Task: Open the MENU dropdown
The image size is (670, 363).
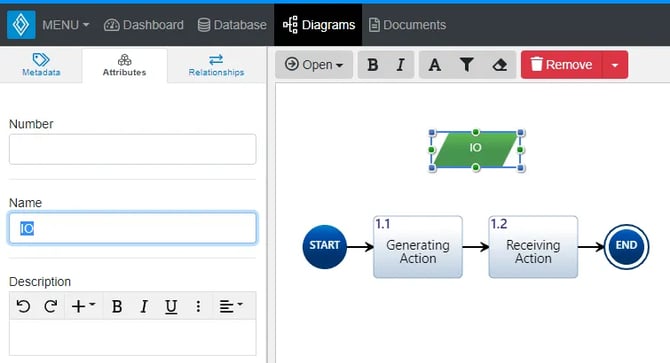Action: pos(65,25)
